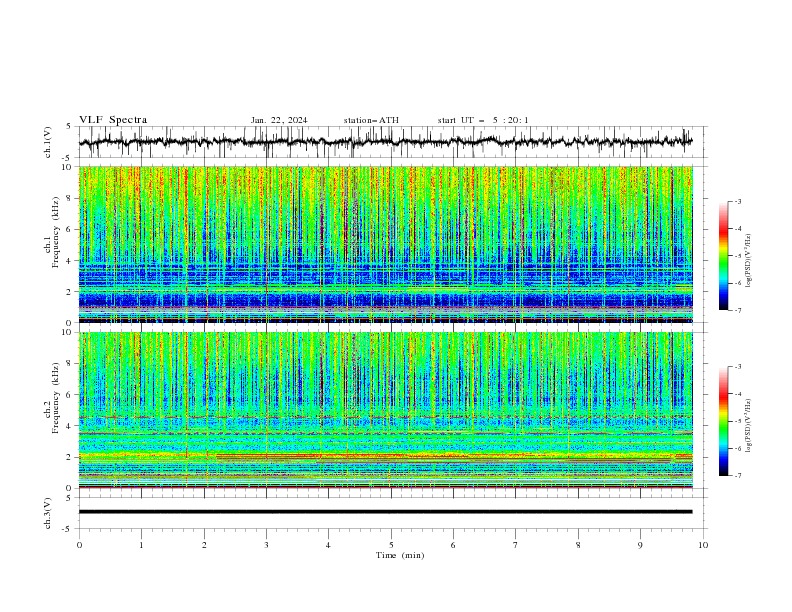Image resolution: width=792 pixels, height=612 pixels.
Task: Select the date text "Jan. 22, 2024"
Action: tap(279, 120)
